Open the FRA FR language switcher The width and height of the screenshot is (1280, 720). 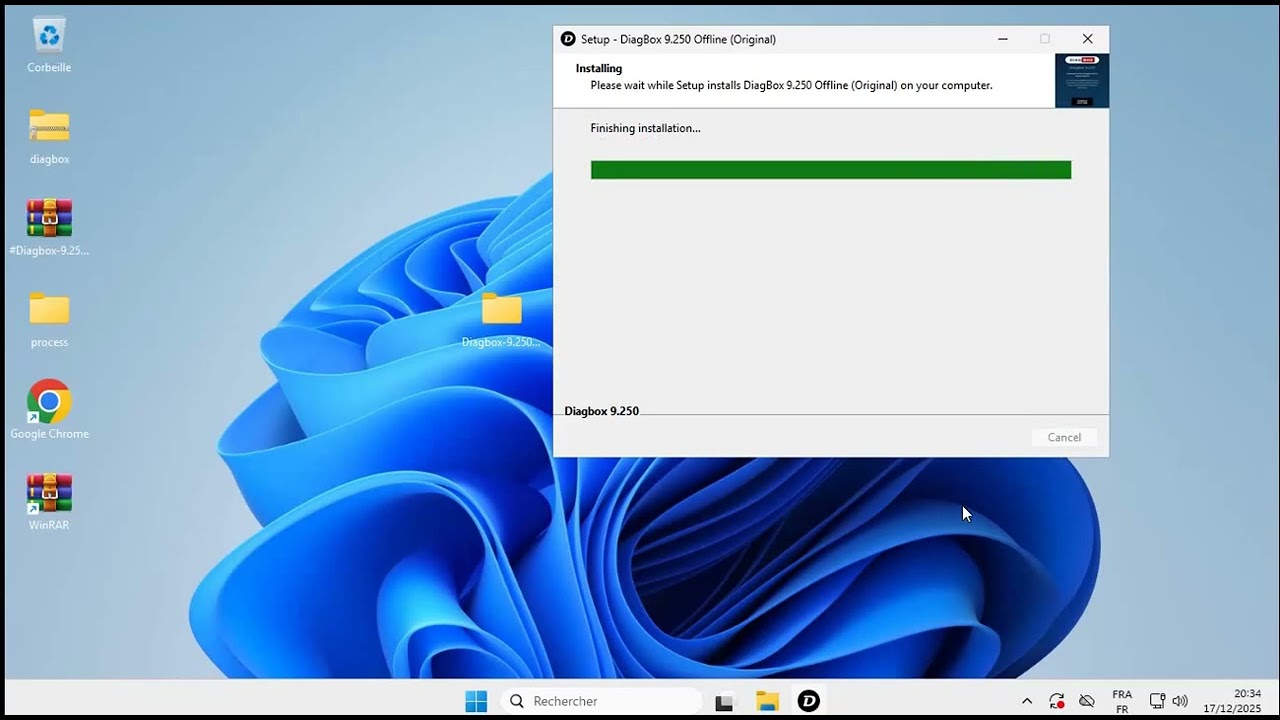coord(1122,701)
